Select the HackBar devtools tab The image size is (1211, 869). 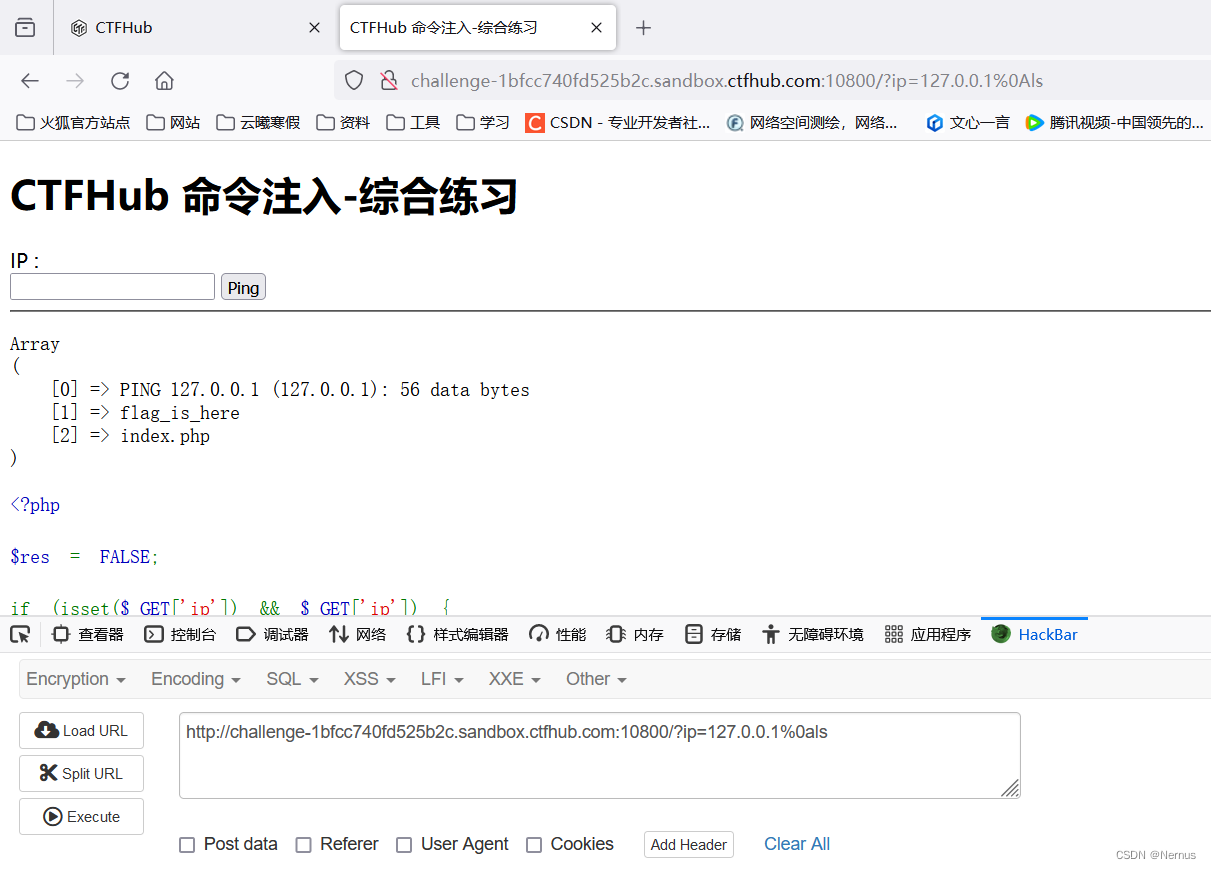tap(1034, 634)
